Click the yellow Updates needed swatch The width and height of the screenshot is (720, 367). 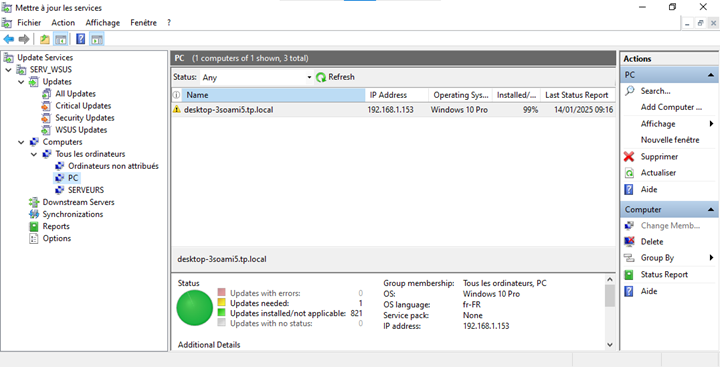click(222, 303)
